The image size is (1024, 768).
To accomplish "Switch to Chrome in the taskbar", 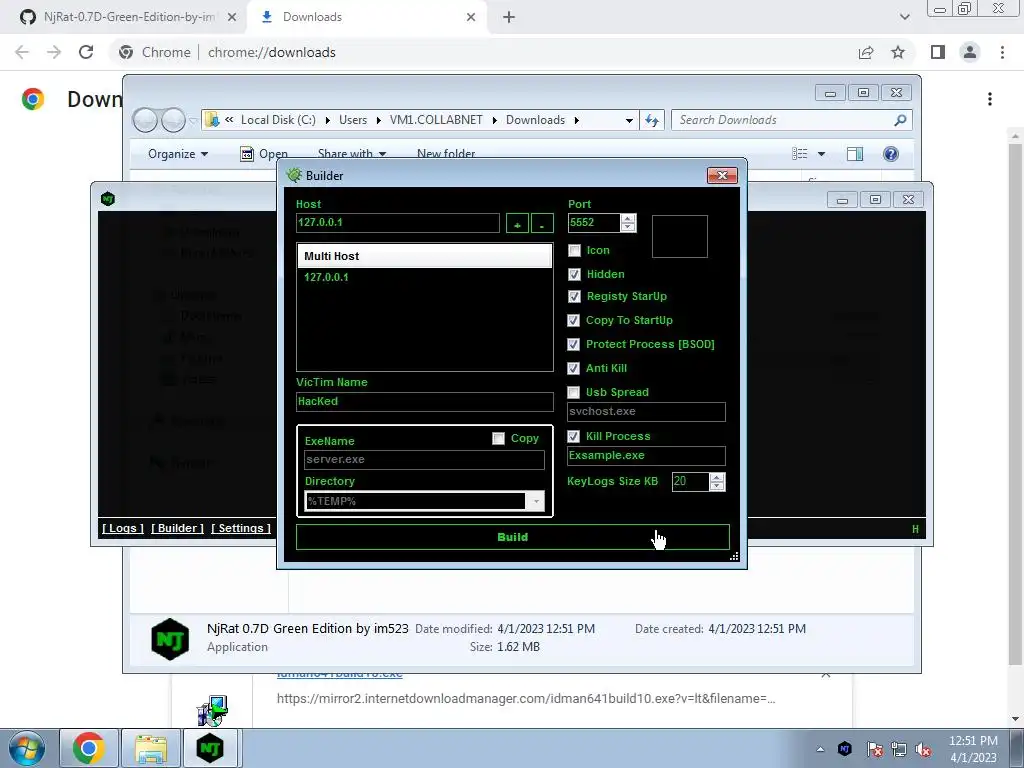I will click(89, 748).
